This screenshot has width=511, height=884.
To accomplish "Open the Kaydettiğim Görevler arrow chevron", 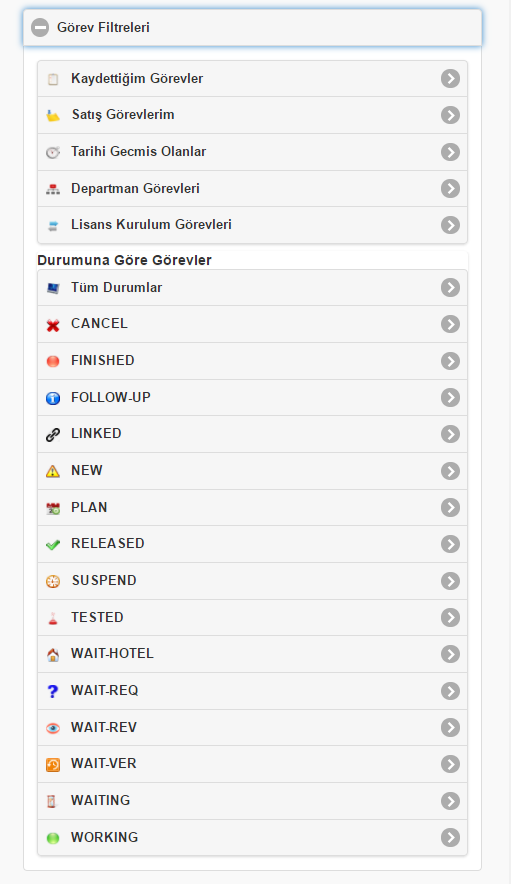I will coord(450,78).
